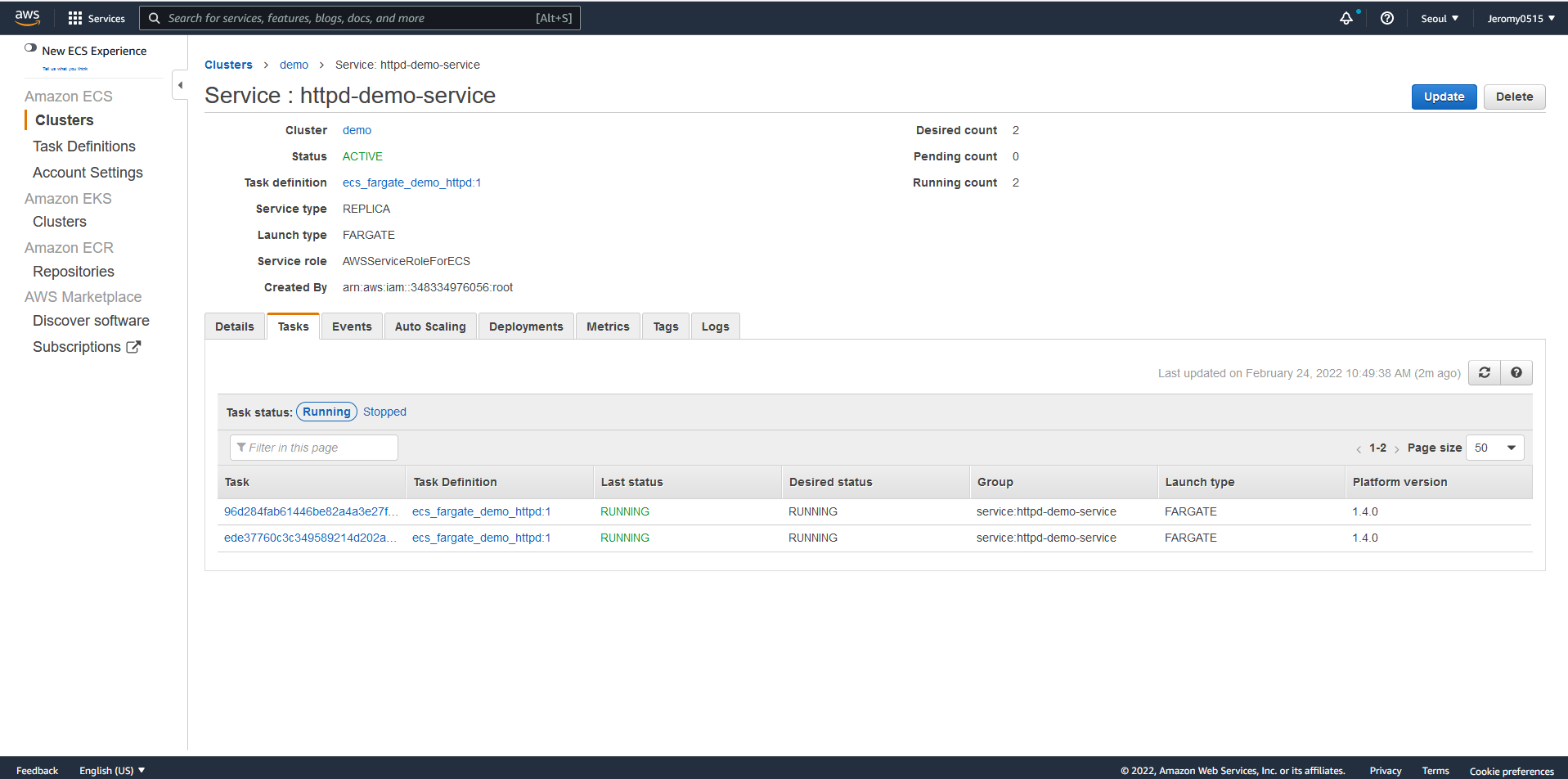Viewport: 1568px width, 779px height.
Task: Sort by the Desired status column
Action: coord(876,482)
